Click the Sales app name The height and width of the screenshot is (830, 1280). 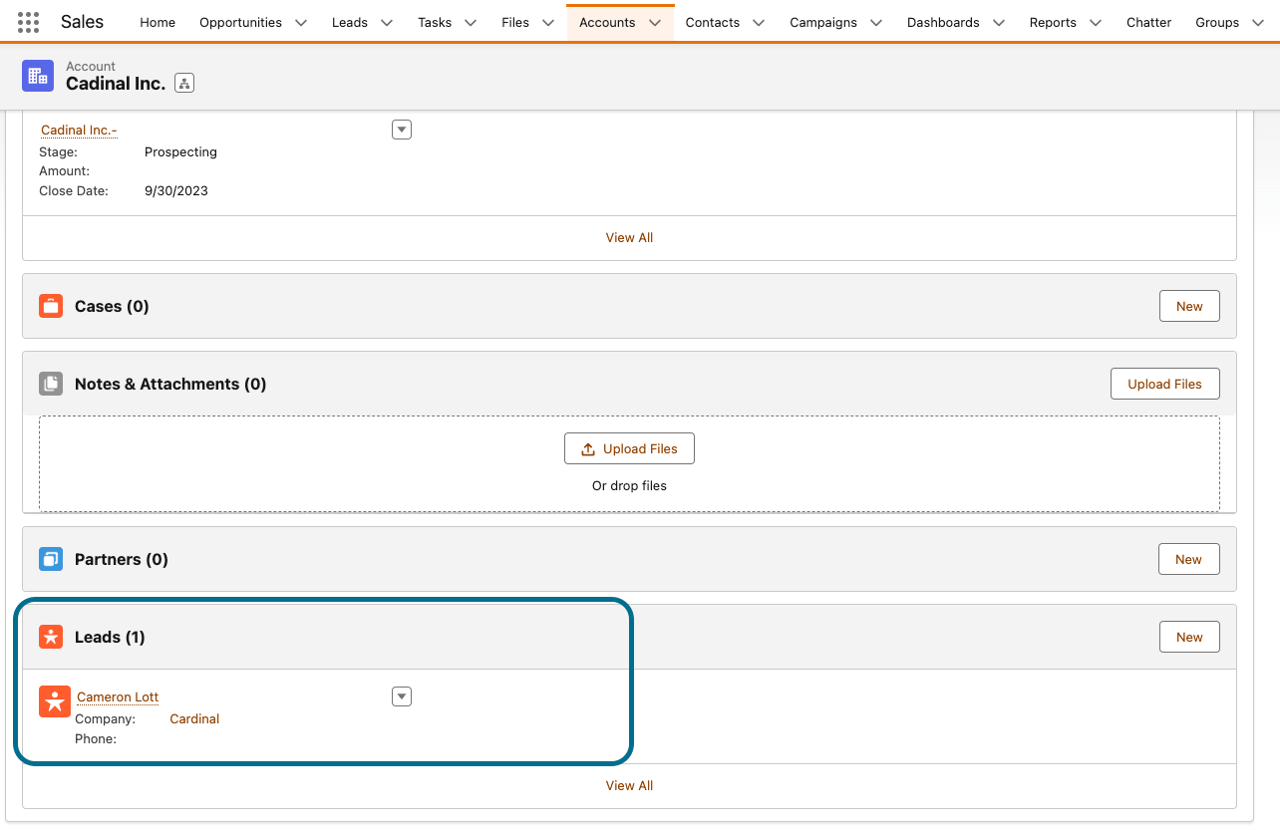82,21
